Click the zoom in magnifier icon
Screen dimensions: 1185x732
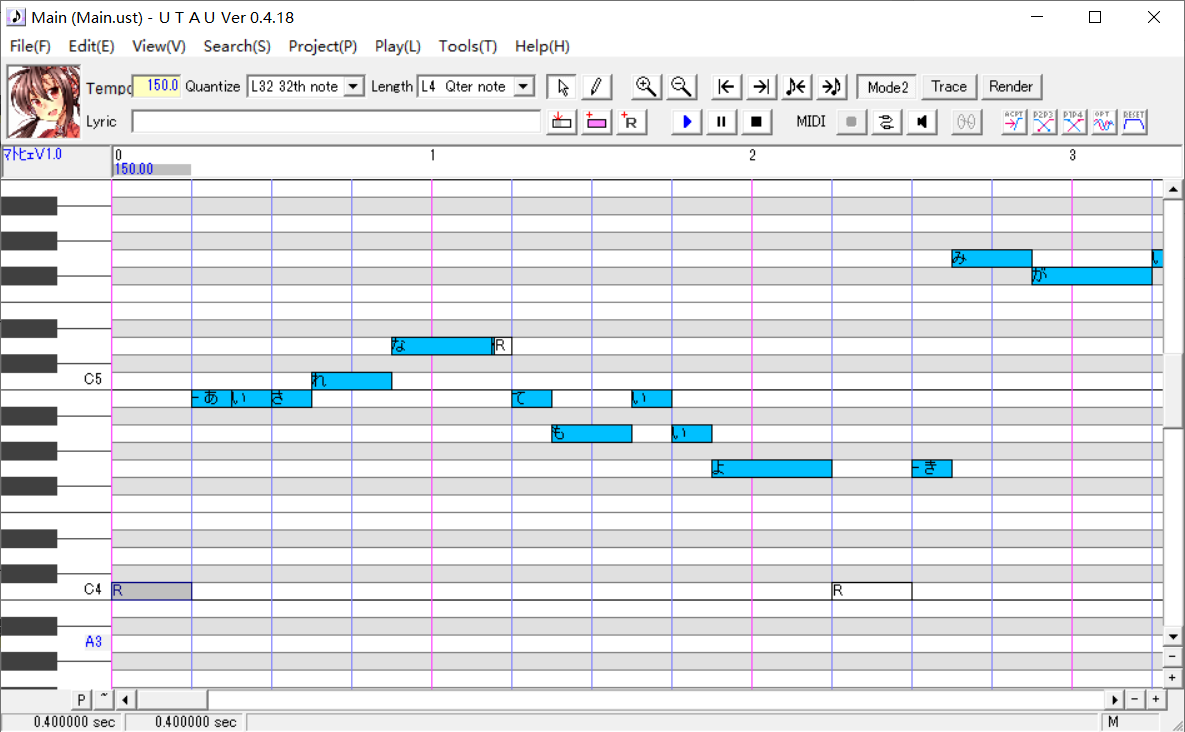point(647,87)
